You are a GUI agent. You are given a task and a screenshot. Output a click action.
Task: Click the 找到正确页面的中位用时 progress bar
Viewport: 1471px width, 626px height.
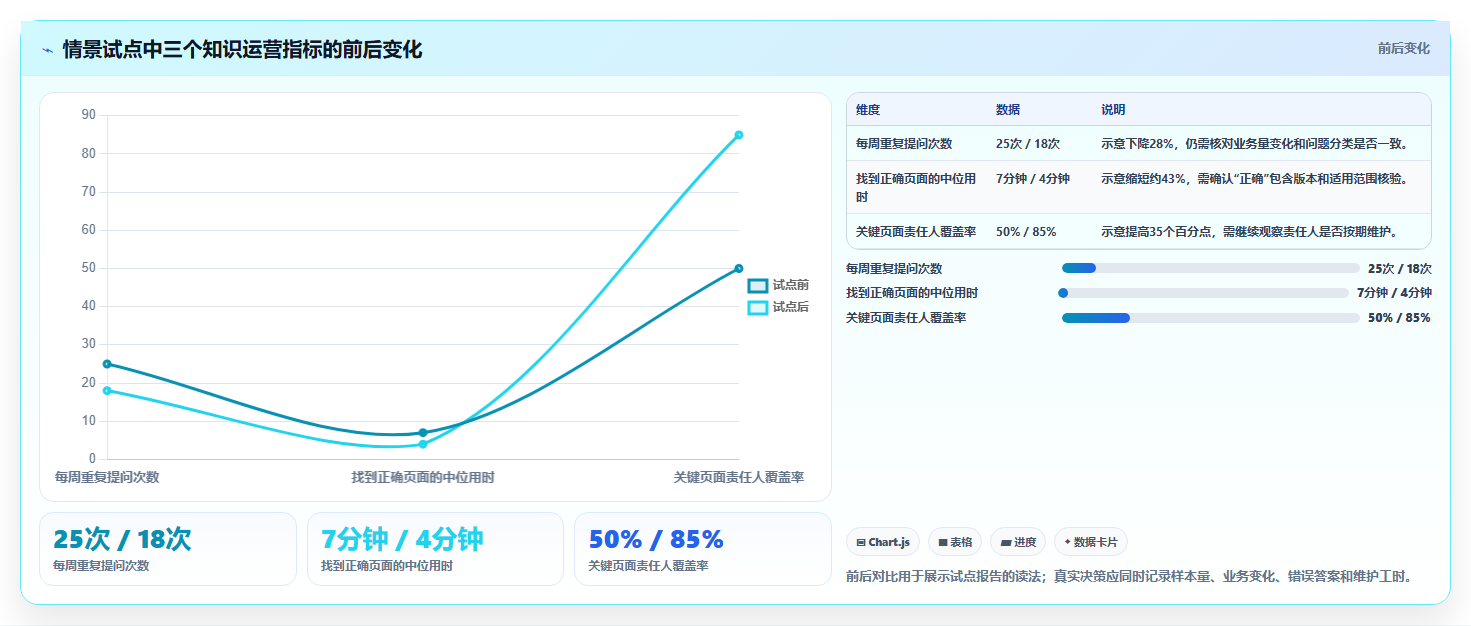tap(1203, 293)
